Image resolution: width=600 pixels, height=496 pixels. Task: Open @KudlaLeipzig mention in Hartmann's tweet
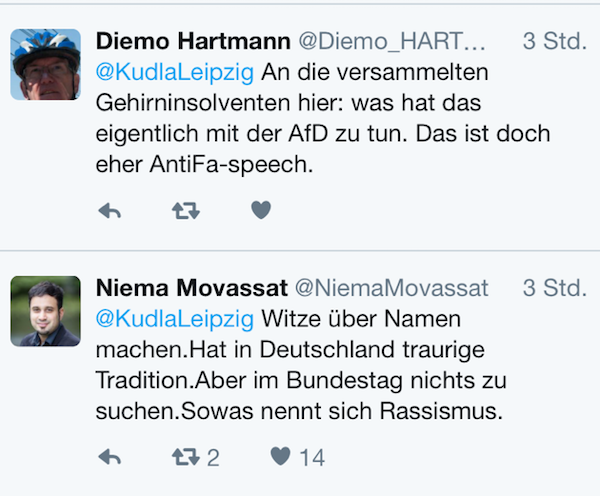[x=174, y=73]
